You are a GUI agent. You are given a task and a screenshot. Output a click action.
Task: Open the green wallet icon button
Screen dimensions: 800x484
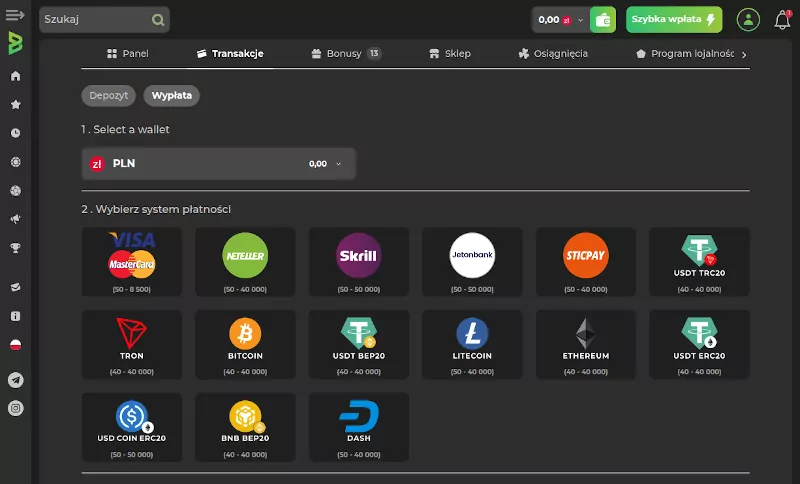(x=603, y=20)
